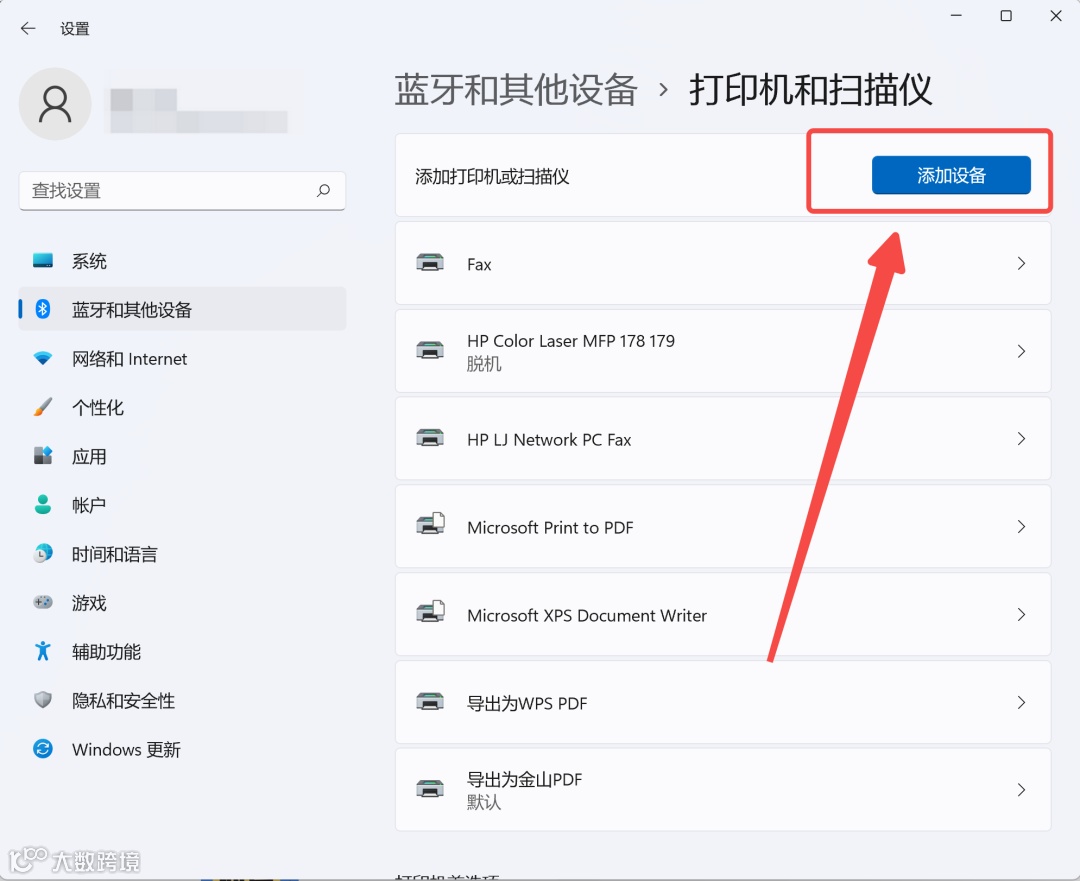Image resolution: width=1080 pixels, height=881 pixels.
Task: Click the Wi-Fi icon for 网络和 Internet
Action: [43, 358]
